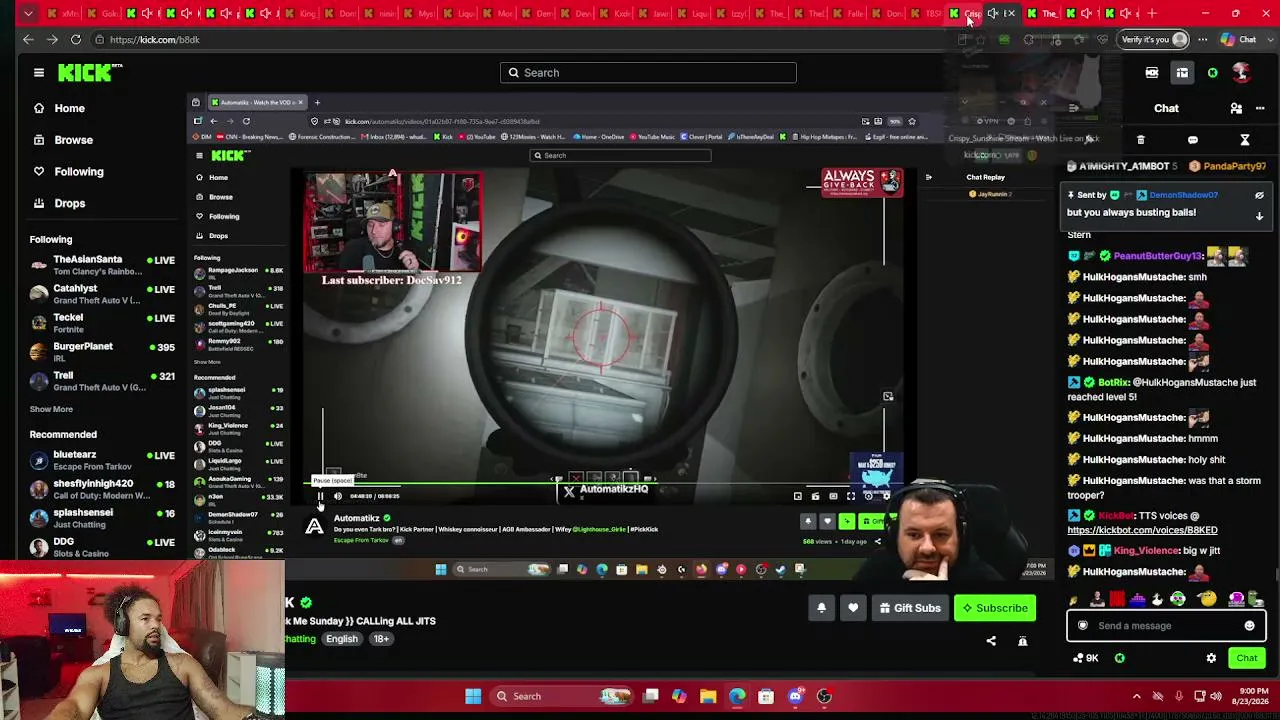Show more channels under Following
This screenshot has height=720, width=1280.
pos(51,409)
